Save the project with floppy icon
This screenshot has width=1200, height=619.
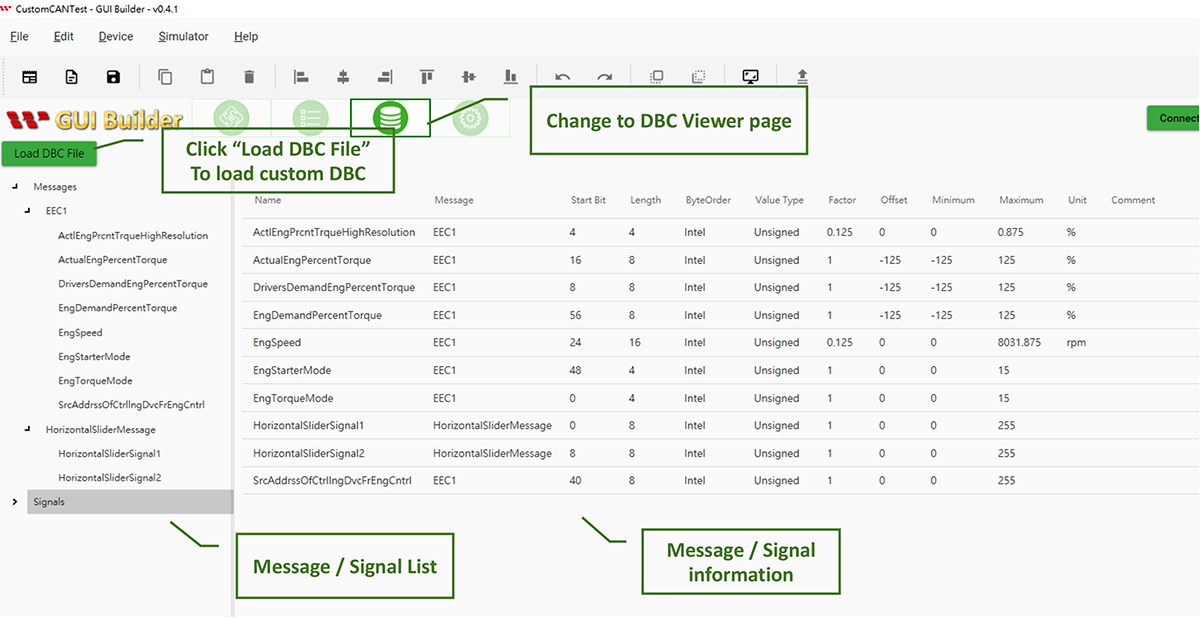(113, 77)
